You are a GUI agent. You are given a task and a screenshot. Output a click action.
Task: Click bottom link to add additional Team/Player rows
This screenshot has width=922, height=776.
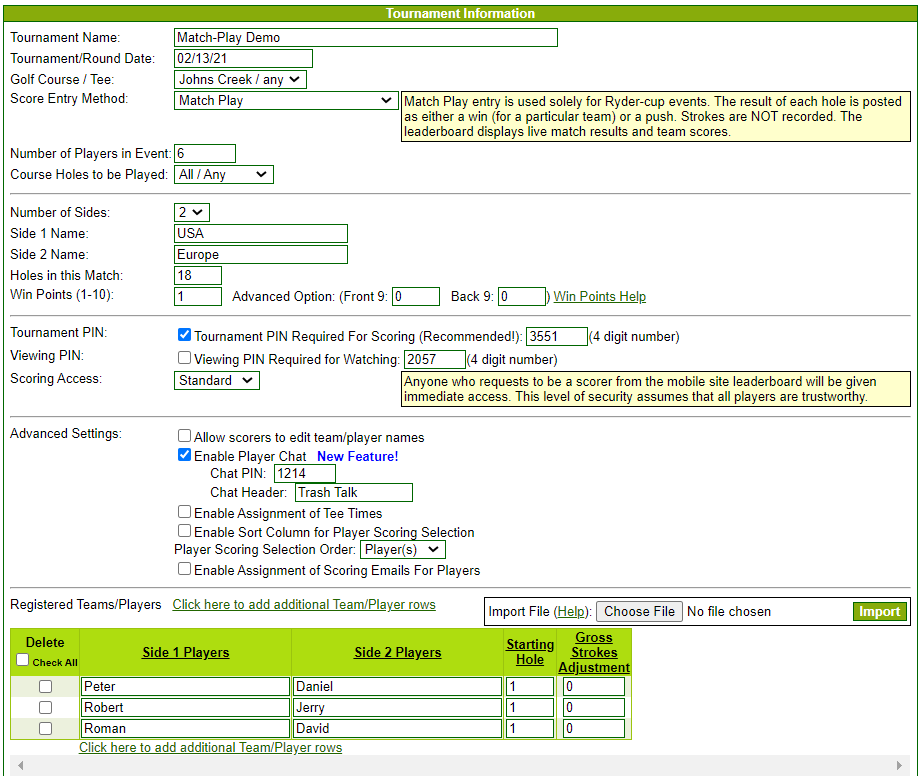click(x=211, y=748)
